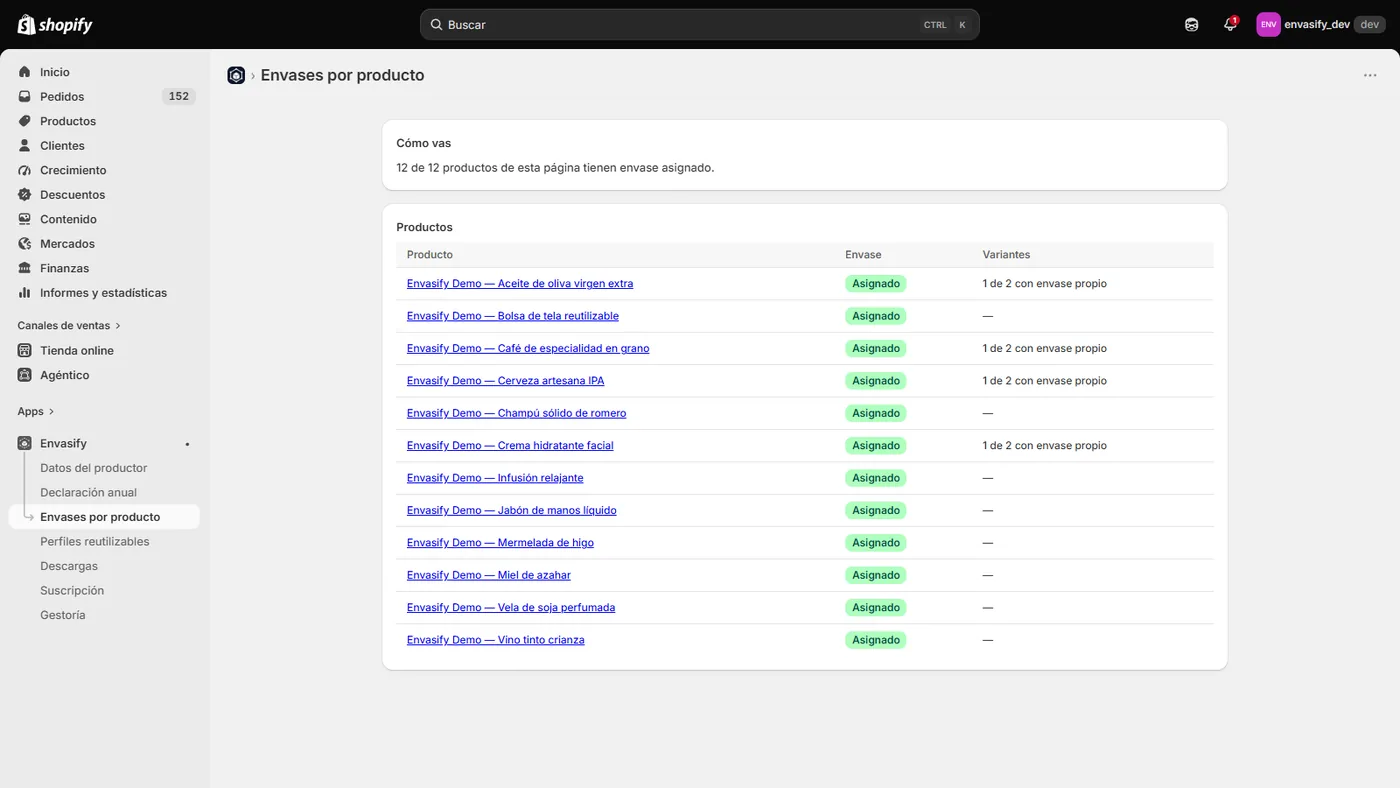Open Datos del productor page

93,468
